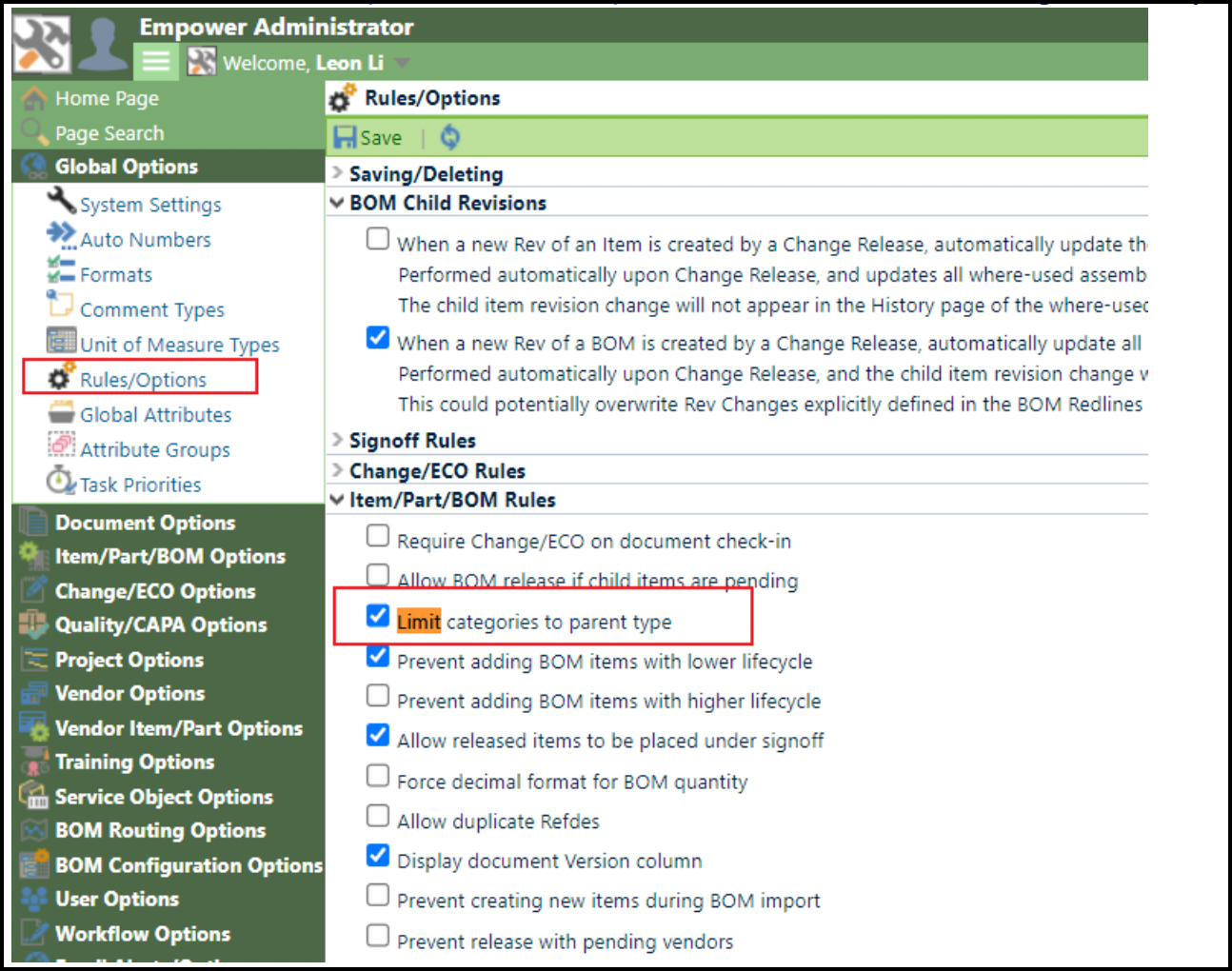The height and width of the screenshot is (971, 1232).
Task: Expand BOM Routing Options menu group
Action: coord(160,830)
